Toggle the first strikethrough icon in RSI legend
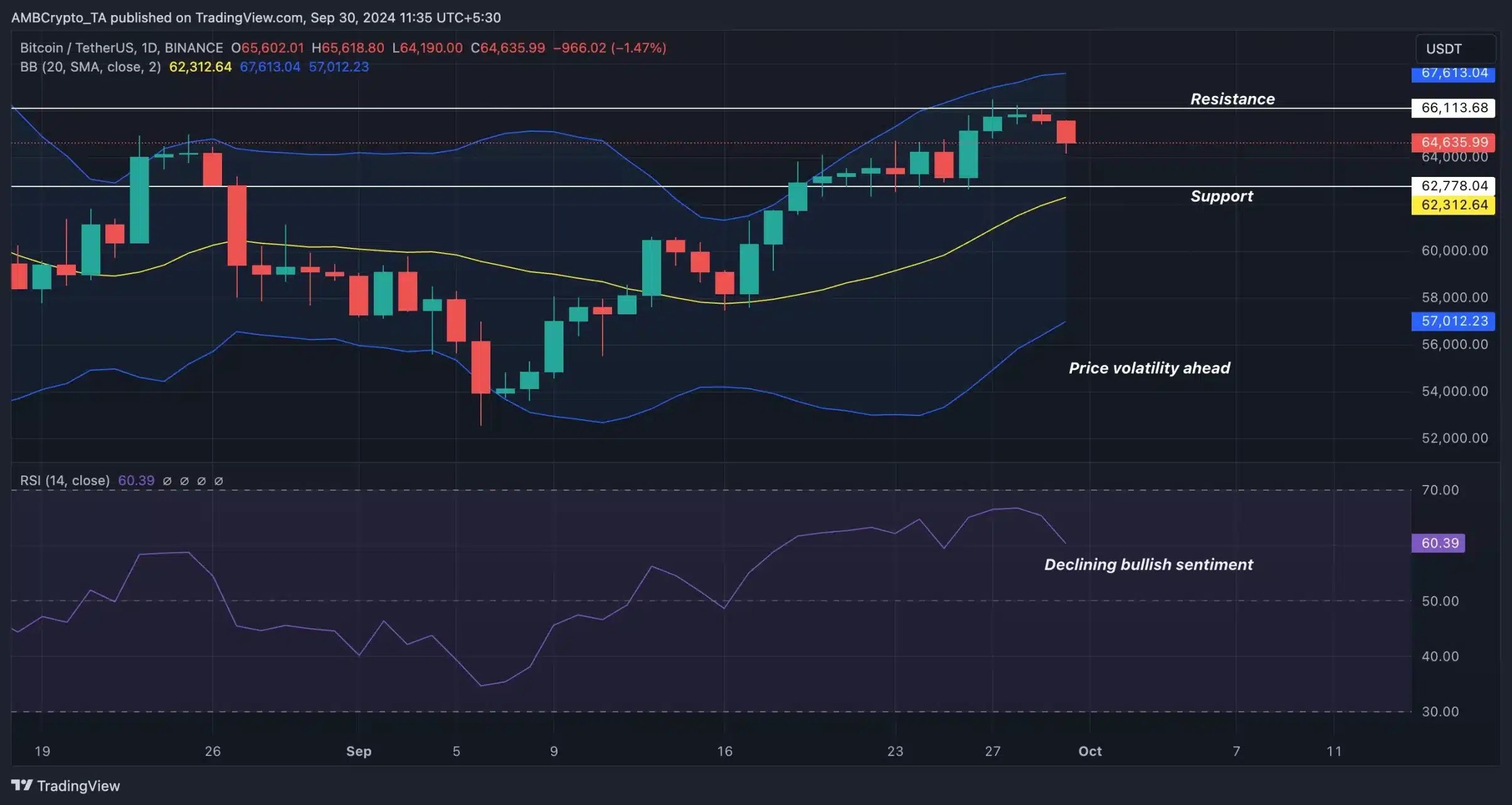Viewport: 1512px width, 805px height. coord(167,482)
